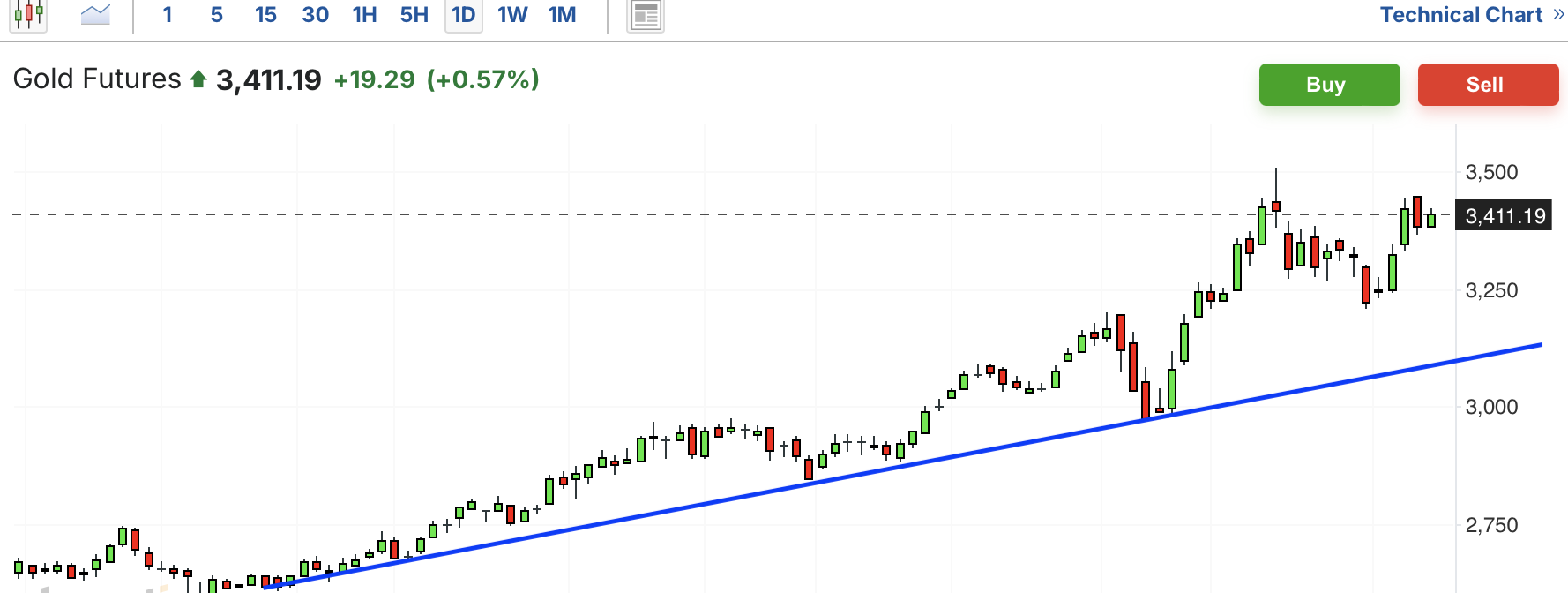Image resolution: width=1568 pixels, height=593 pixels.
Task: Switch to the 5H timeframe
Action: [x=414, y=15]
